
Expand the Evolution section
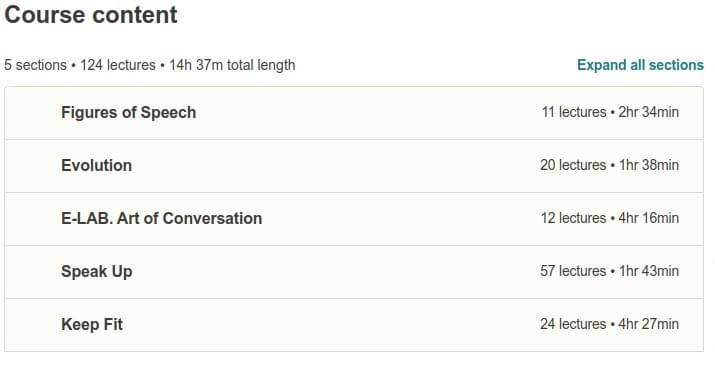tap(354, 166)
